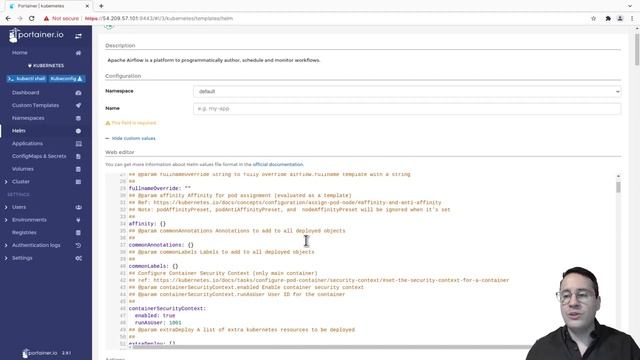Bookmark this page with the star
Image resolution: width=640 pixels, height=360 pixels.
[x=593, y=18]
